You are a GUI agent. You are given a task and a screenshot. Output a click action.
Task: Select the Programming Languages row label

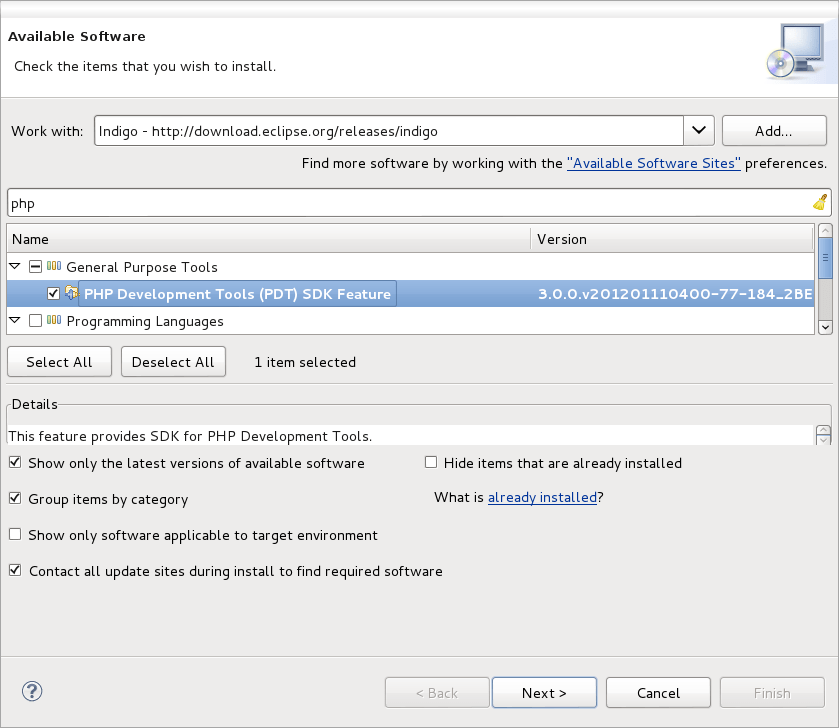coord(145,321)
